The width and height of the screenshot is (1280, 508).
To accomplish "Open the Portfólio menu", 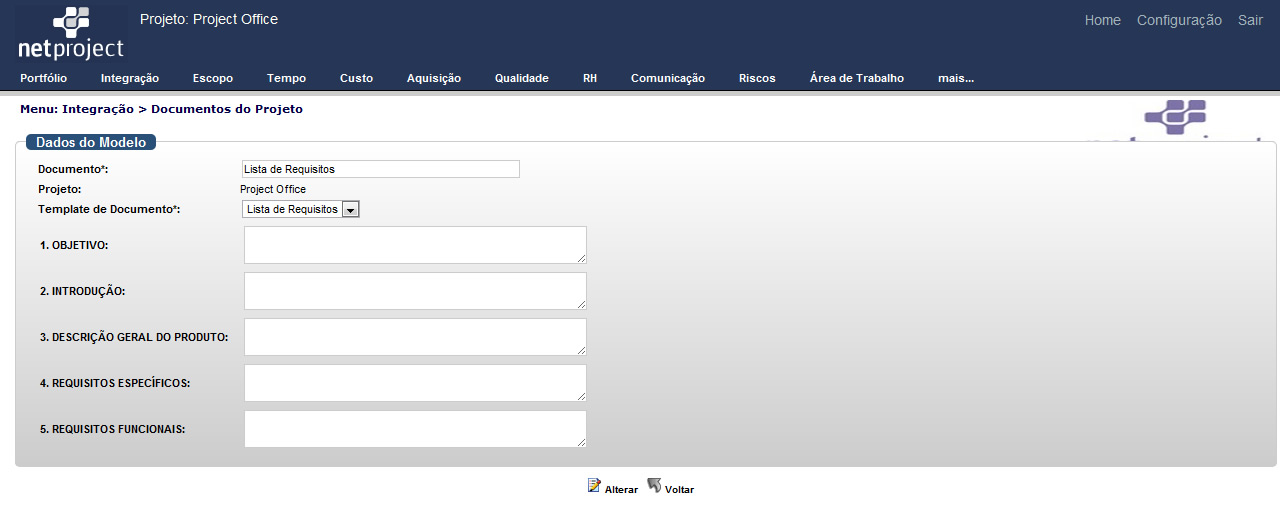I will (x=43, y=78).
